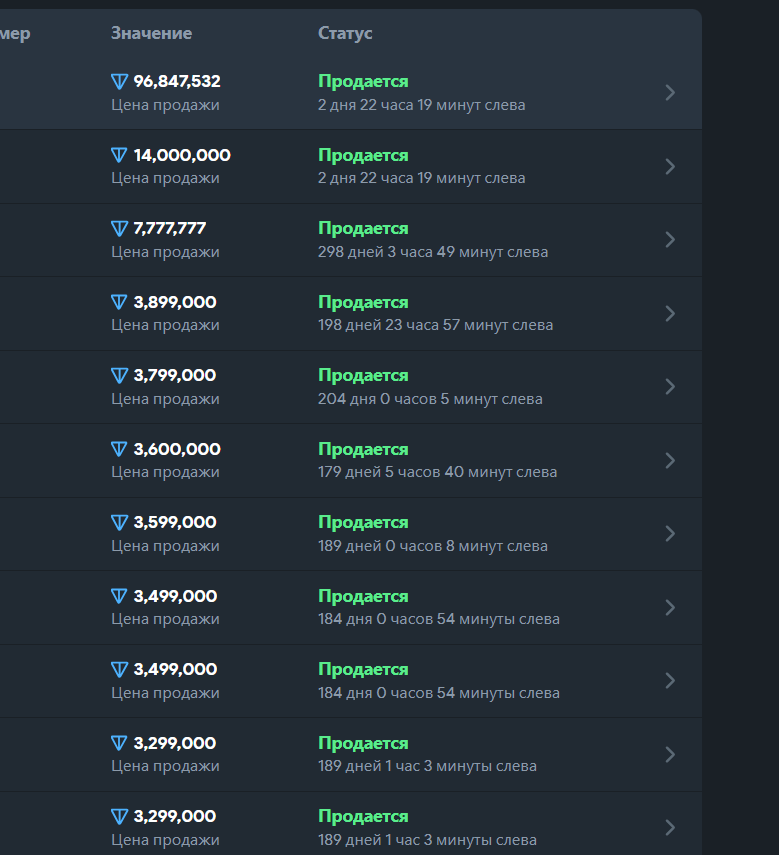Click the TON symbol beside 3,600,000
This screenshot has width=779, height=855.
click(120, 449)
